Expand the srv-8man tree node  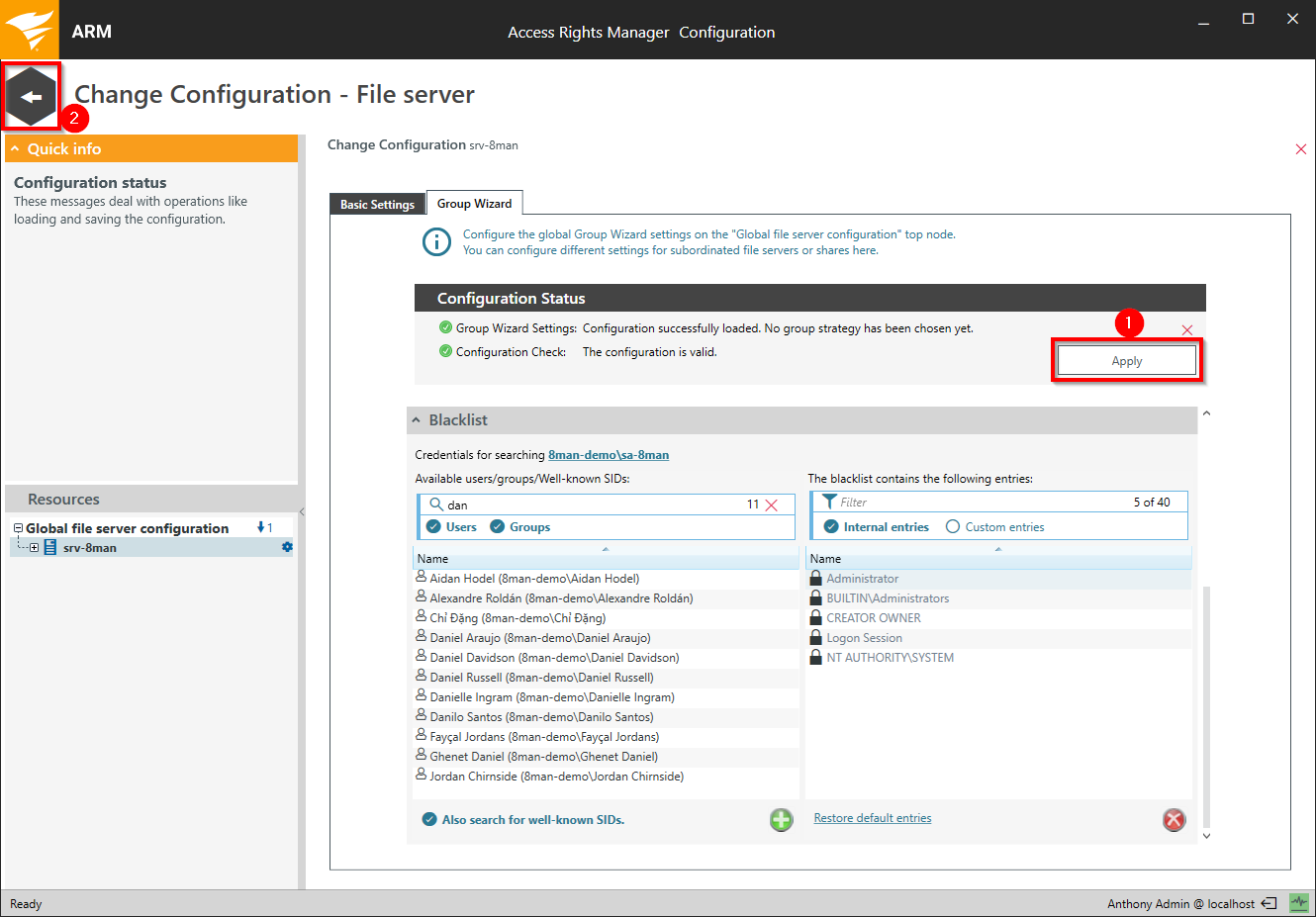tap(35, 548)
